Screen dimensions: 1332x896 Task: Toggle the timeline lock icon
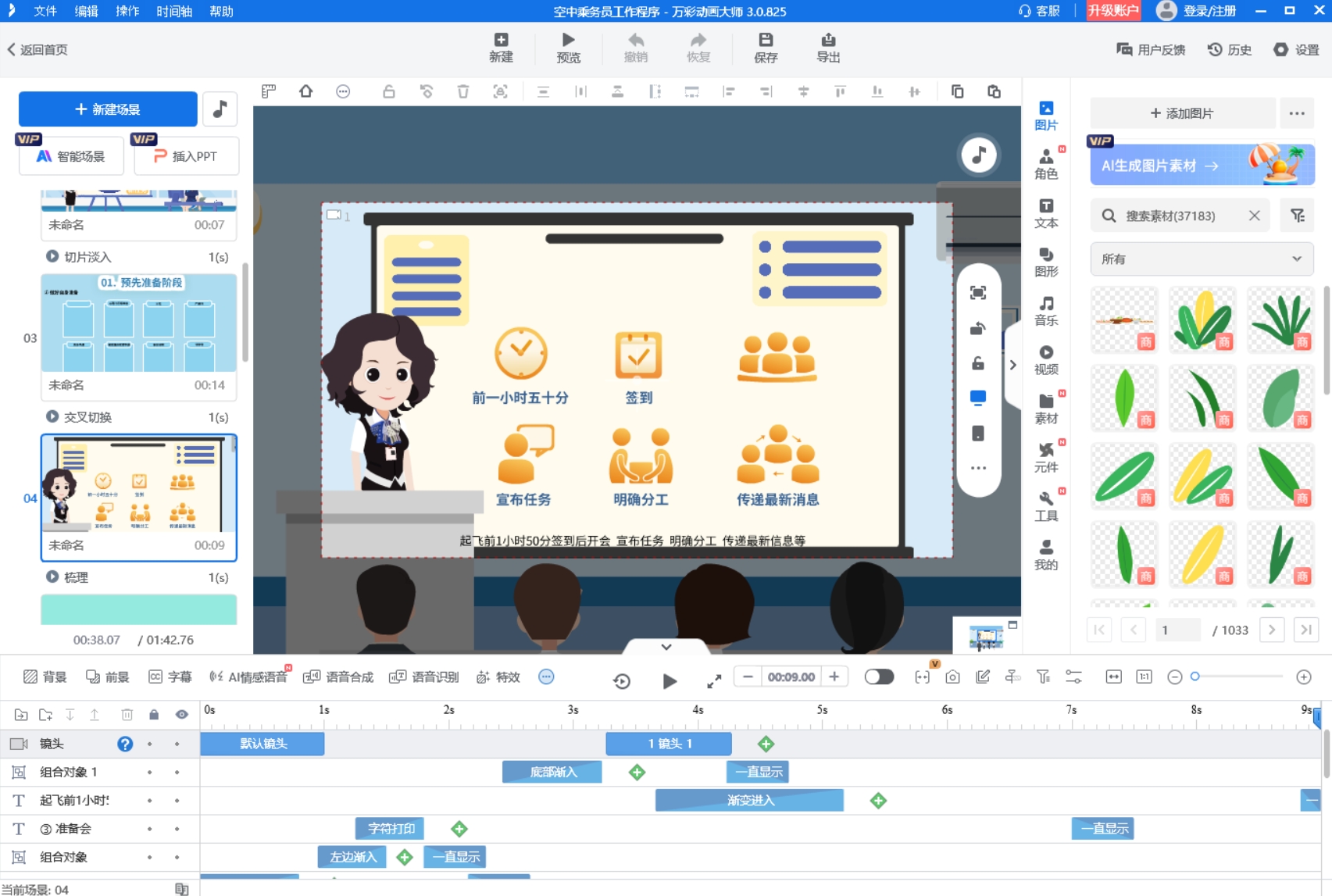pyautogui.click(x=154, y=714)
